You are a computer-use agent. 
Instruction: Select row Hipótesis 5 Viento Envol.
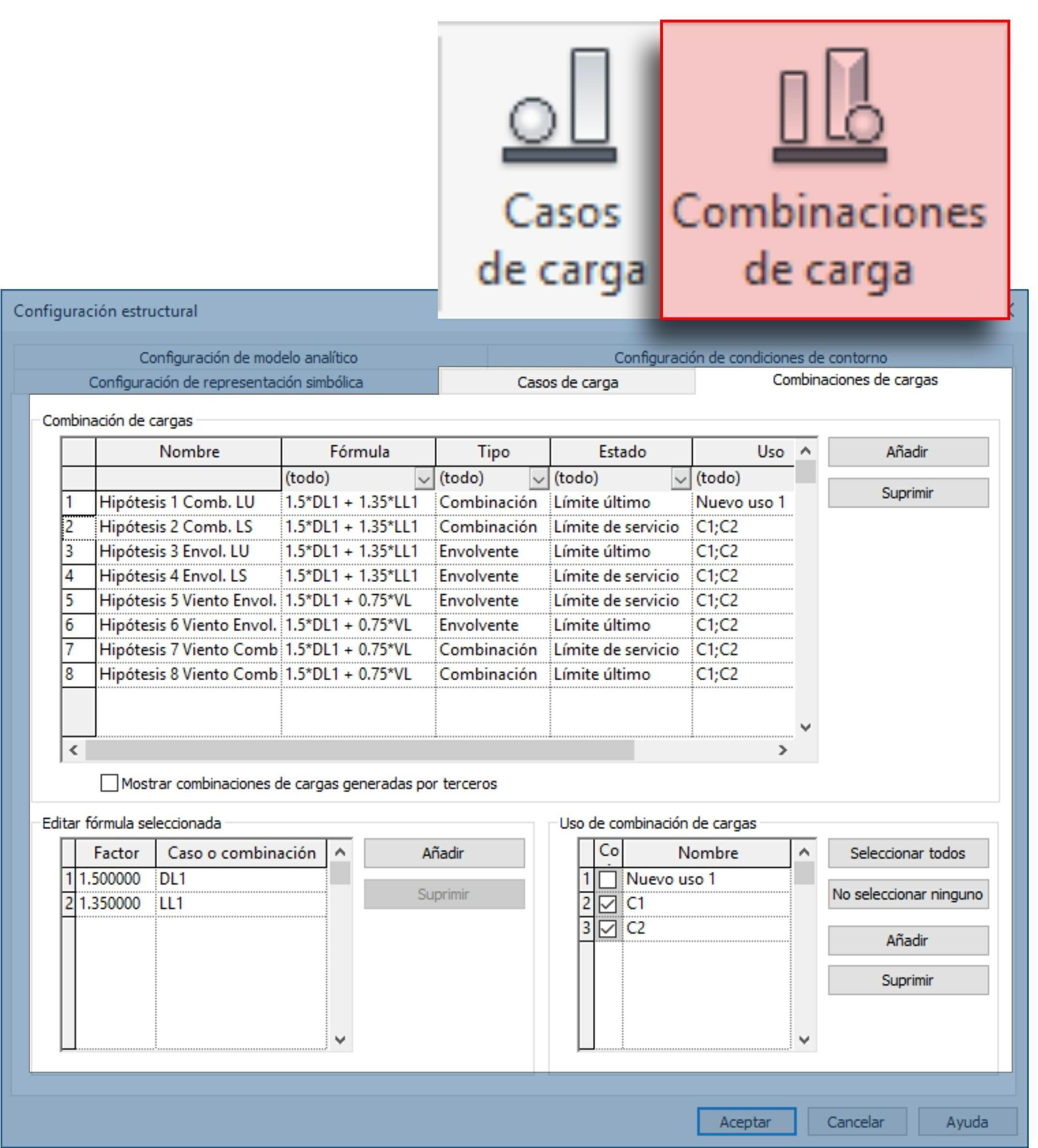187,600
